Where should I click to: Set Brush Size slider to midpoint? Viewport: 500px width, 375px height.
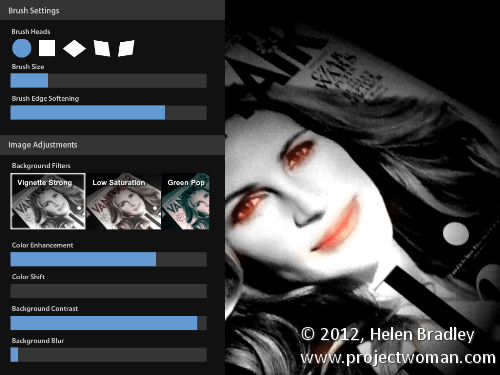tap(109, 81)
